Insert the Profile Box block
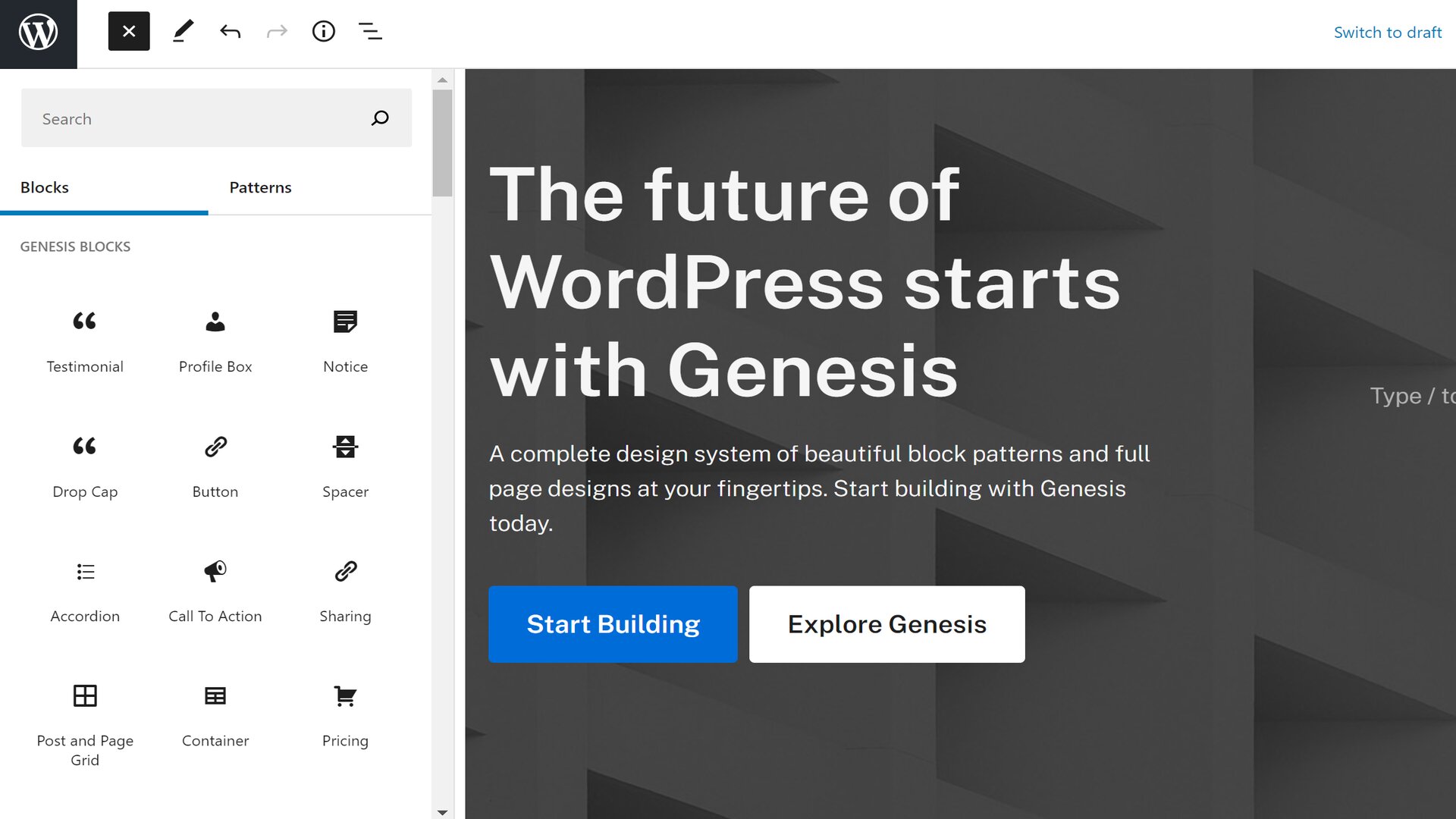The height and width of the screenshot is (819, 1456). tap(215, 341)
